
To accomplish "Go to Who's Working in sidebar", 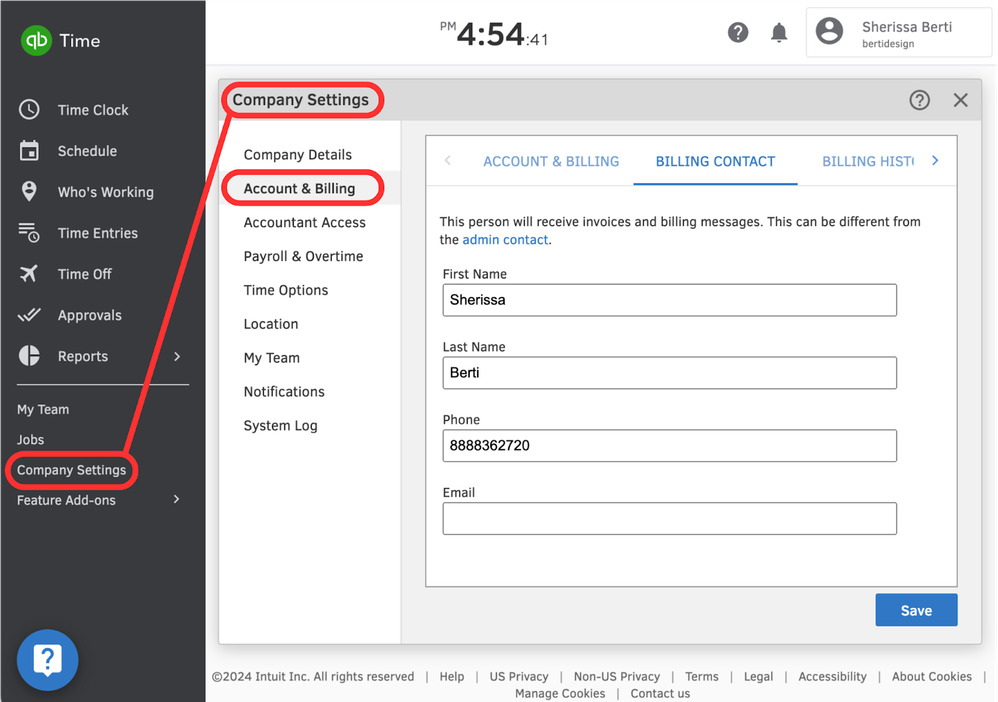I will (x=106, y=192).
